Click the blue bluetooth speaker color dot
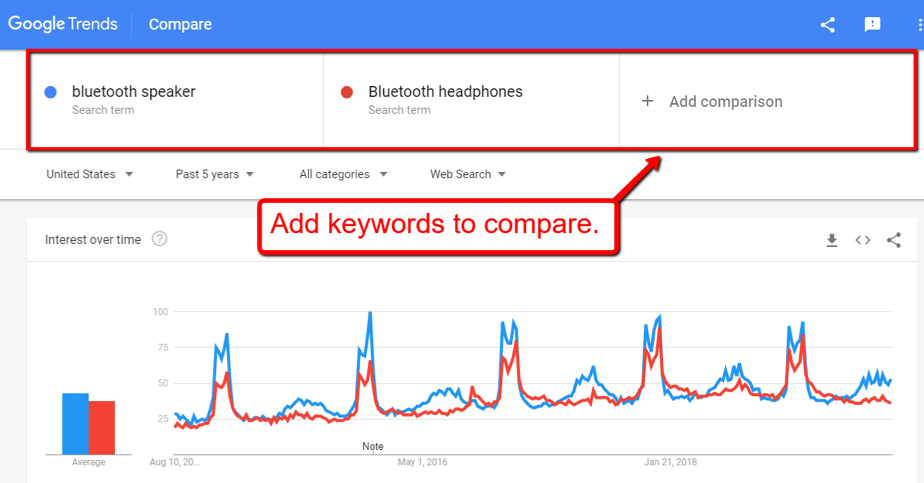This screenshot has height=483, width=924. click(51, 92)
